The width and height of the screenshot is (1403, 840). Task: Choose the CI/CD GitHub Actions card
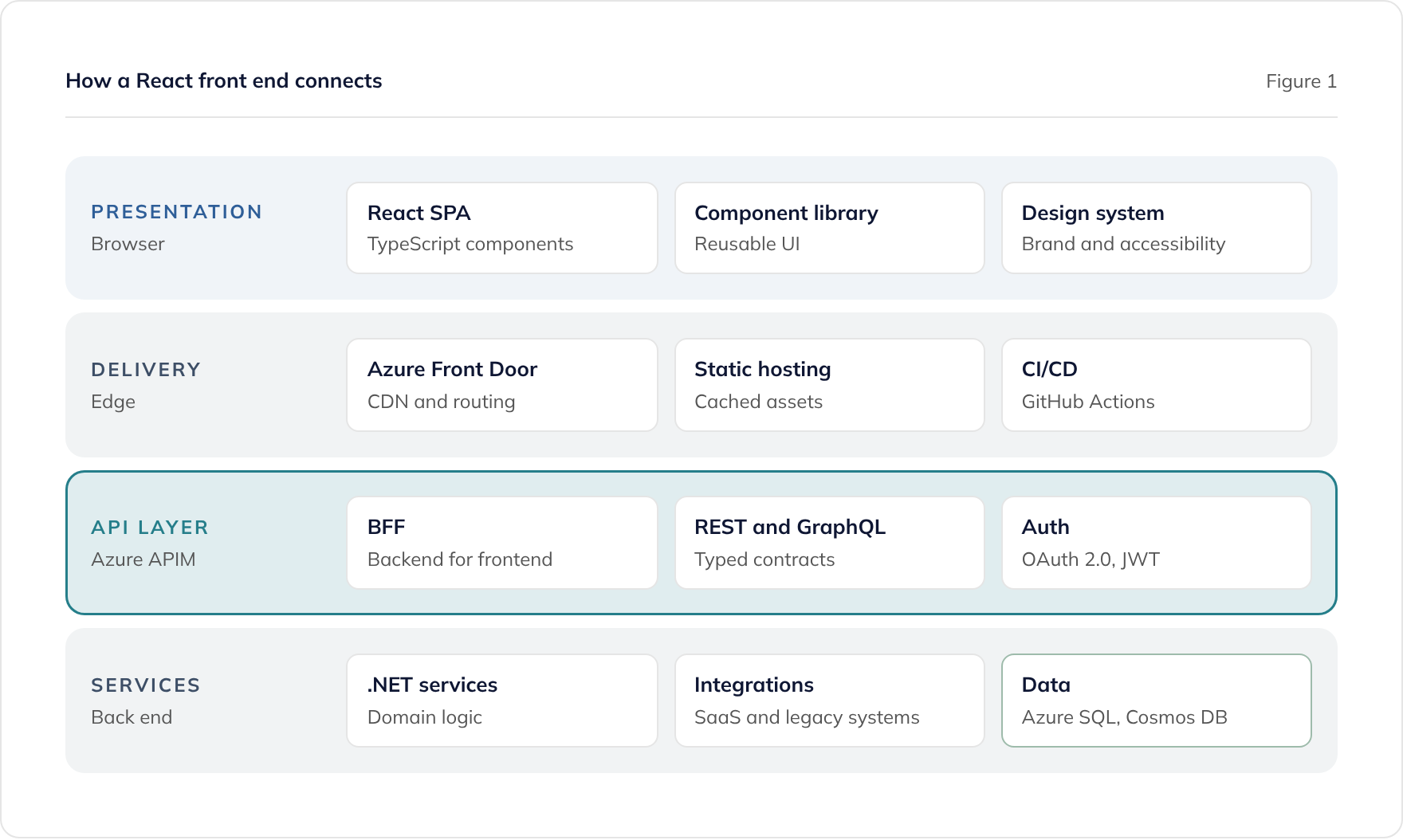(x=1157, y=385)
